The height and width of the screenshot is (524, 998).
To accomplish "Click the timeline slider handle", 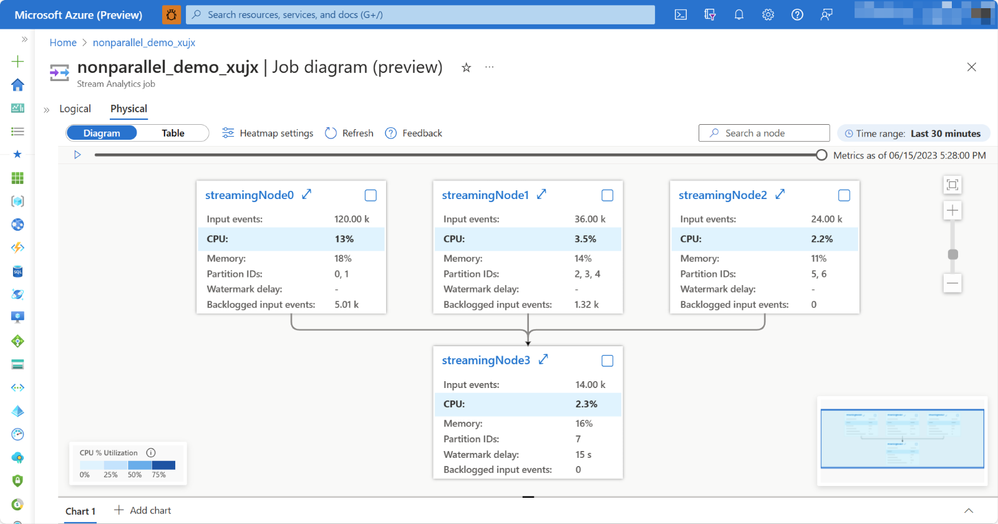I will pyautogui.click(x=821, y=155).
